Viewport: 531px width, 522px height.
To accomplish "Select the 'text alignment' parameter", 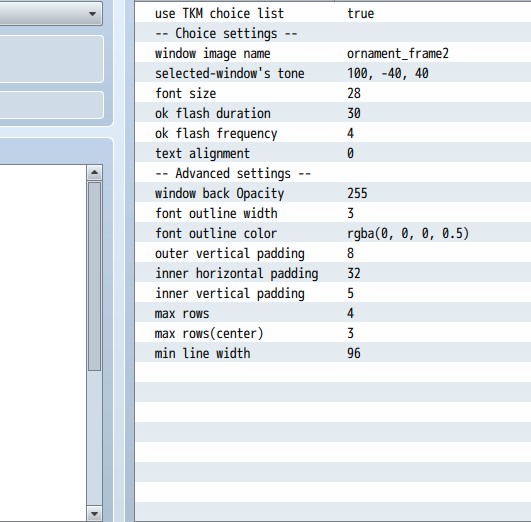I will click(x=202, y=154).
